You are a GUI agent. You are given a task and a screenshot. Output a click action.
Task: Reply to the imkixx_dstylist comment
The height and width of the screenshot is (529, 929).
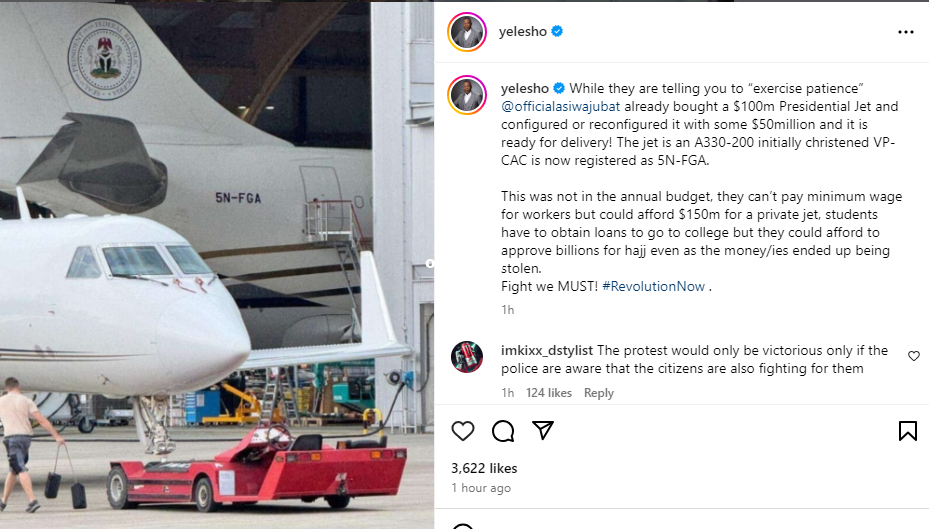click(598, 393)
